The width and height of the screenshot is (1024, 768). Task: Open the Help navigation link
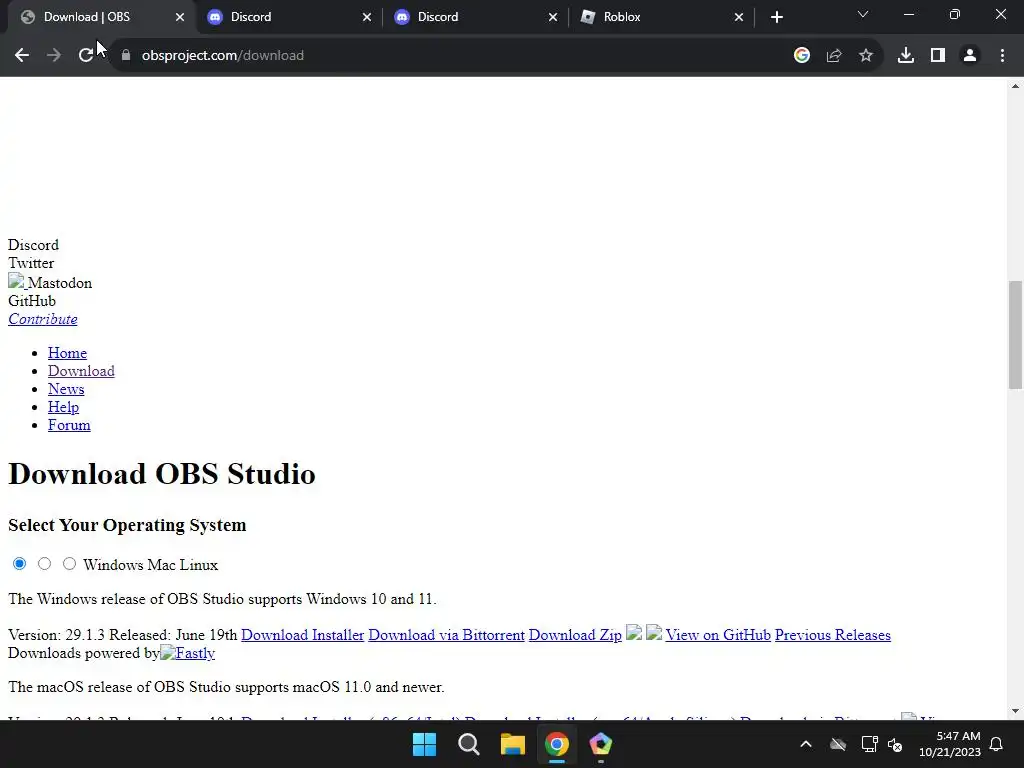(63, 407)
